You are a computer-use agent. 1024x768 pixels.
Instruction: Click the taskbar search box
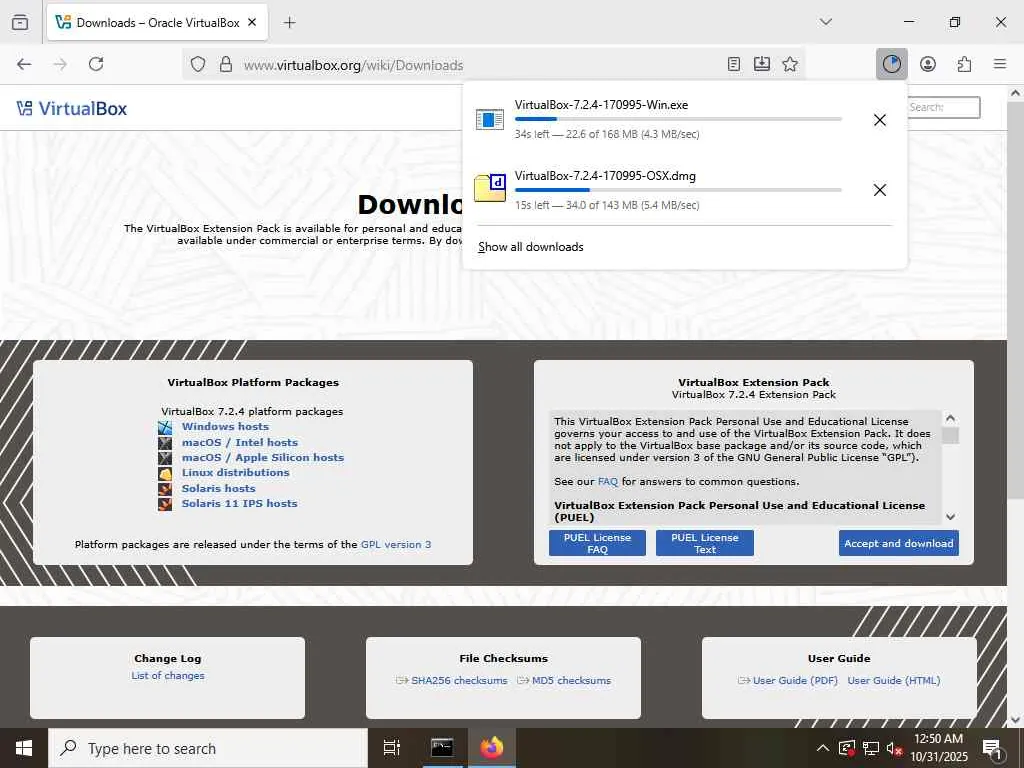pyautogui.click(x=208, y=748)
